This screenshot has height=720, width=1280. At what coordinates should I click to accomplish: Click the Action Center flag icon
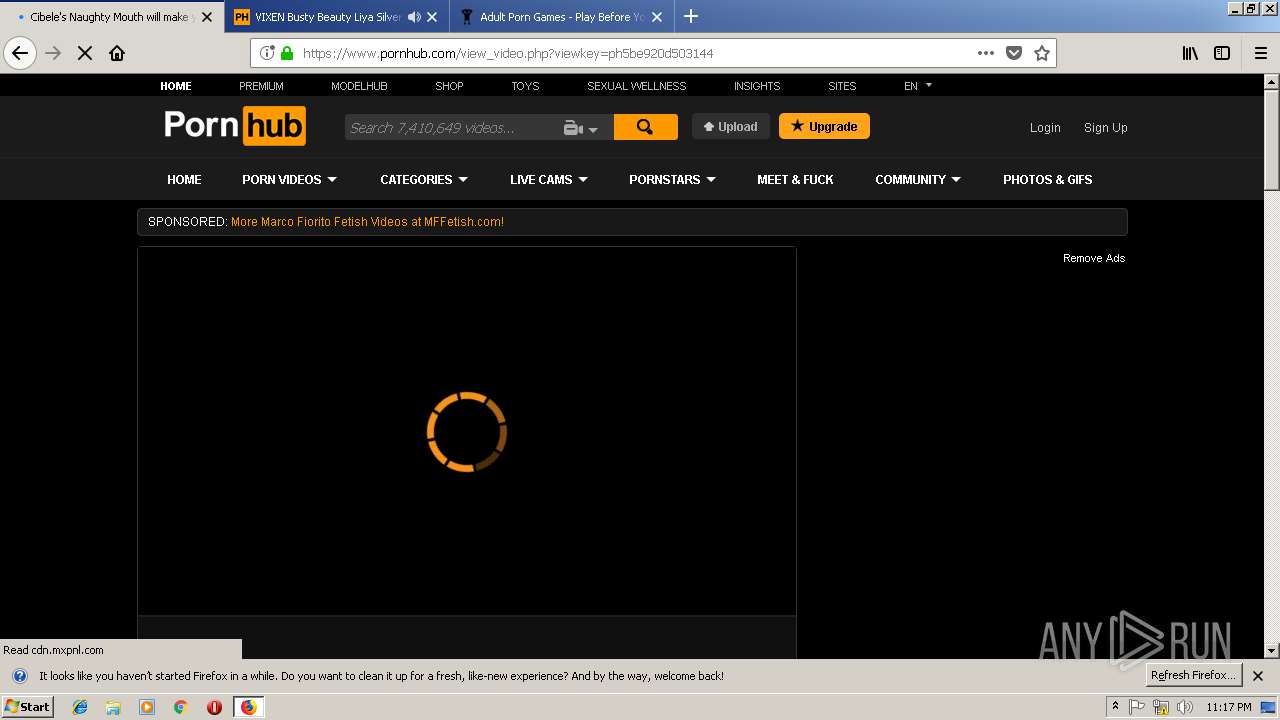point(1137,707)
